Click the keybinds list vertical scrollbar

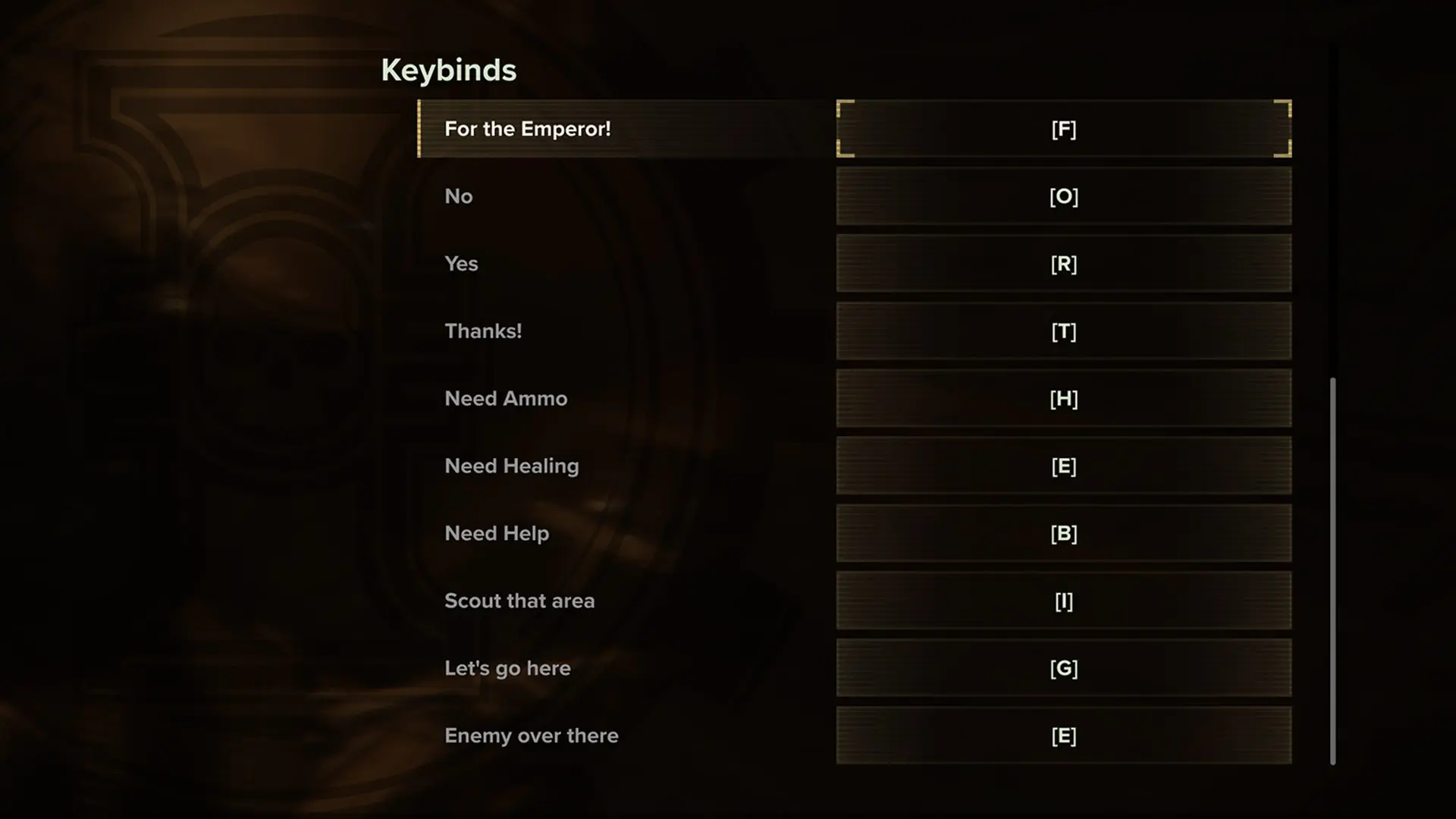(x=1333, y=570)
